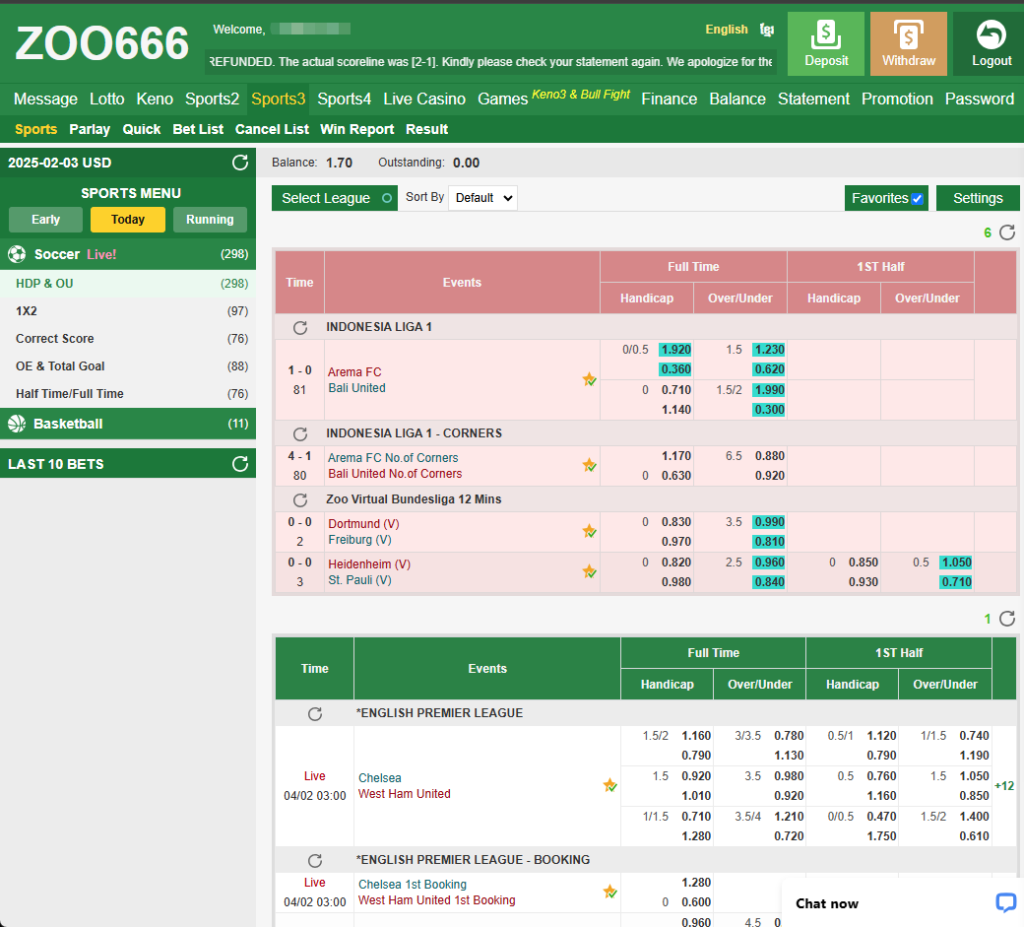Open the OE & Total Goal market
Viewport: 1024px width, 927px height.
pyautogui.click(x=128, y=366)
